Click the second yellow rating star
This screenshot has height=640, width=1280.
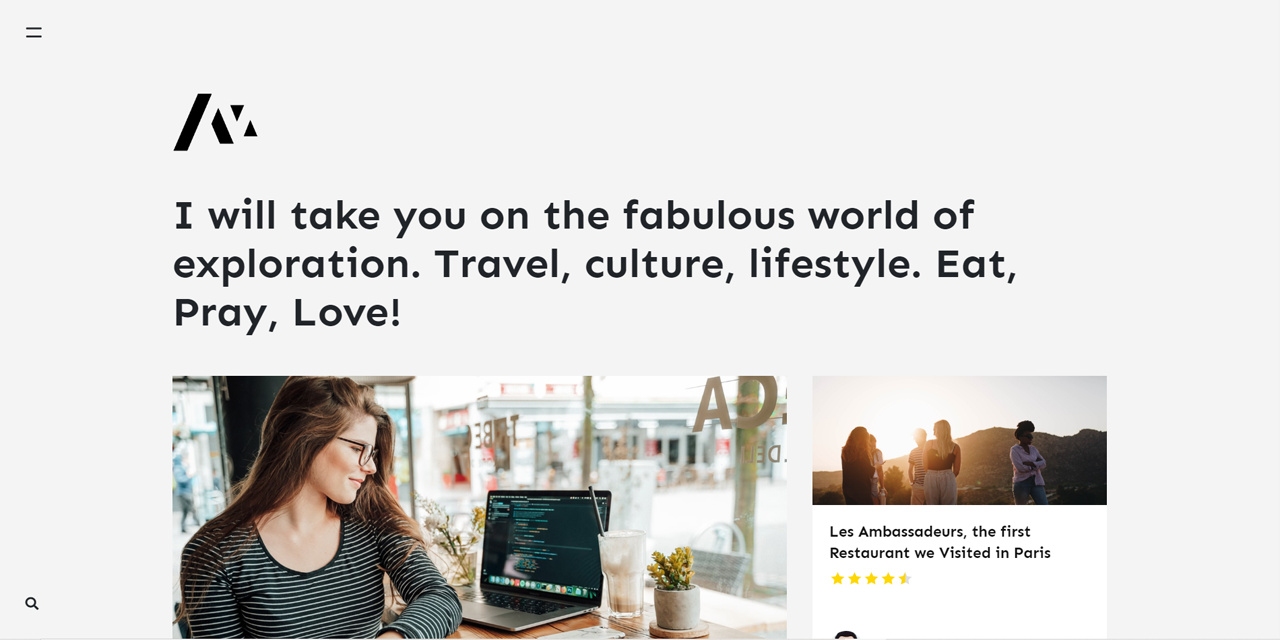tap(854, 578)
